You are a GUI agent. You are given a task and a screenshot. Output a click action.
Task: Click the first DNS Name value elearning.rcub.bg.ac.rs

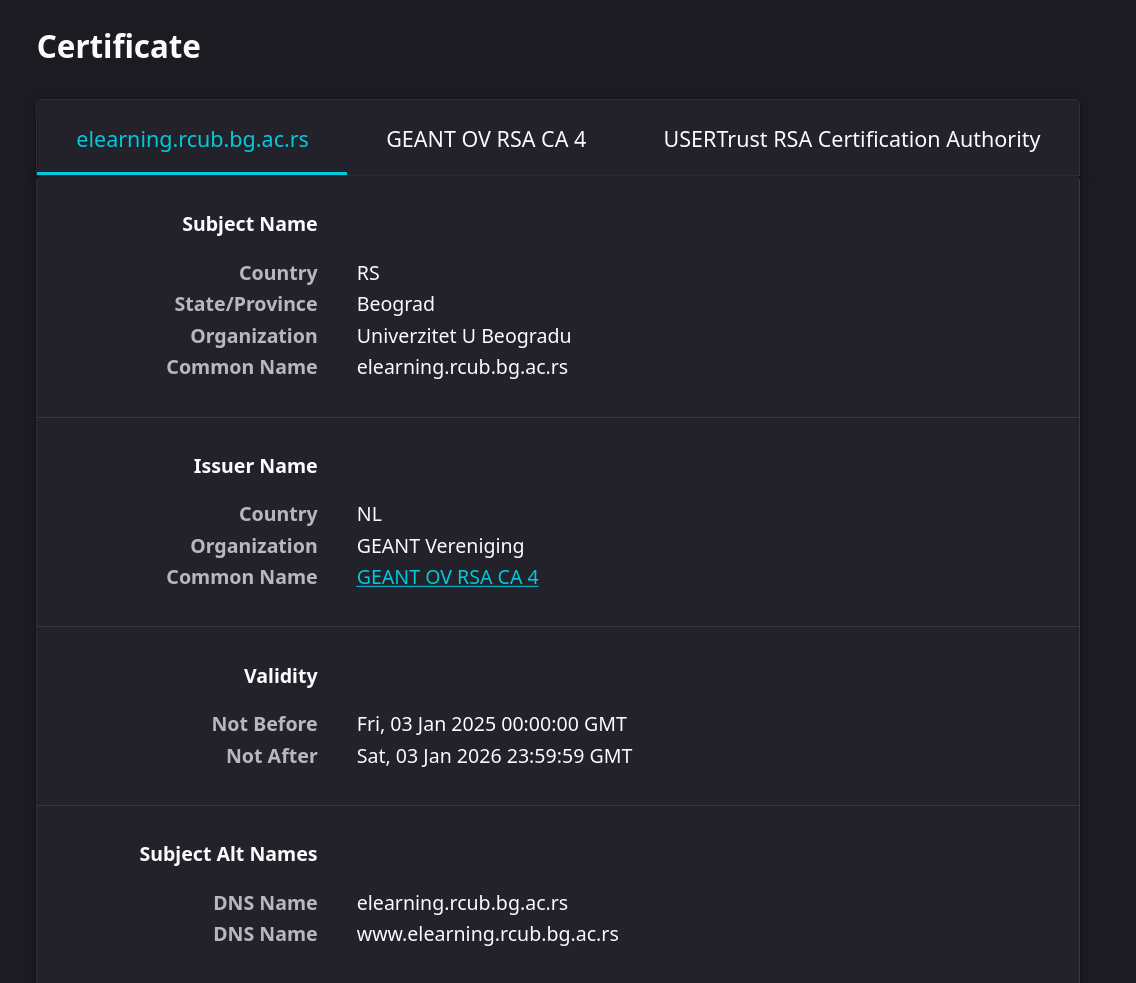[462, 903]
